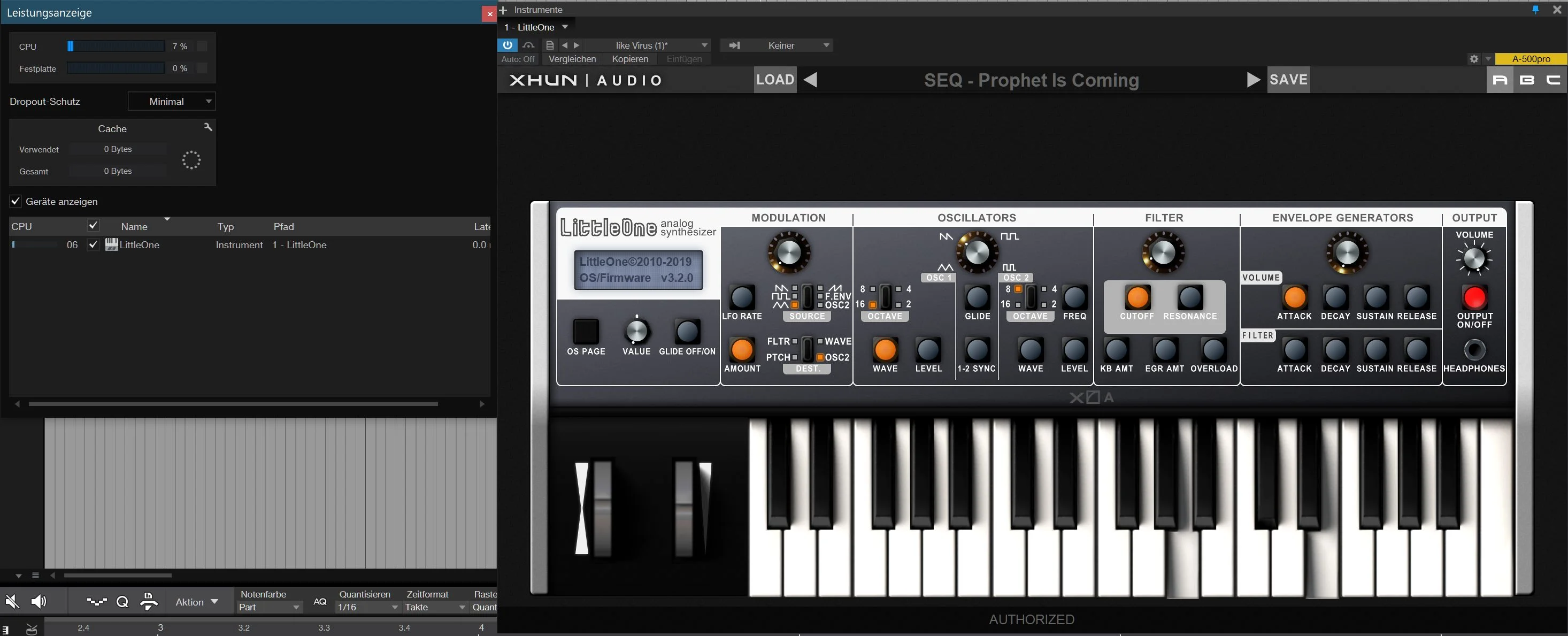This screenshot has width=1568, height=636.
Task: Click the preset file icon beside like Virus
Action: (550, 45)
